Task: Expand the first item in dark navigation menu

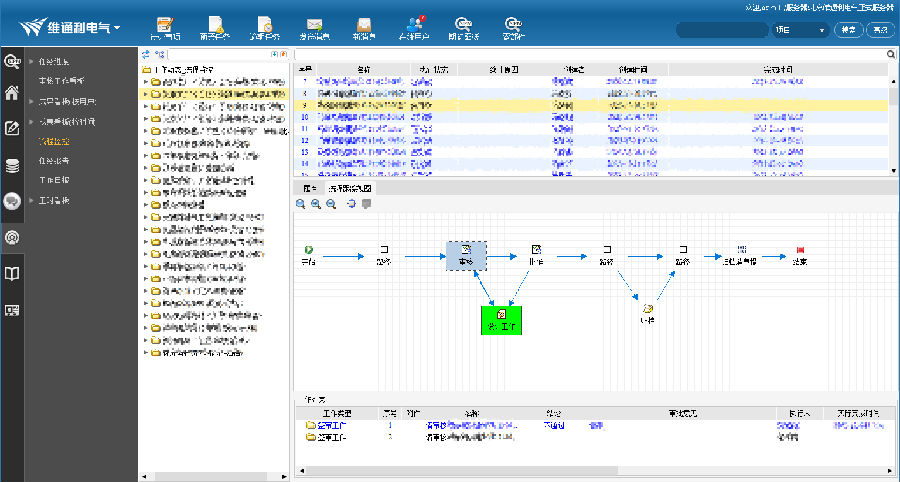Action: [31, 61]
